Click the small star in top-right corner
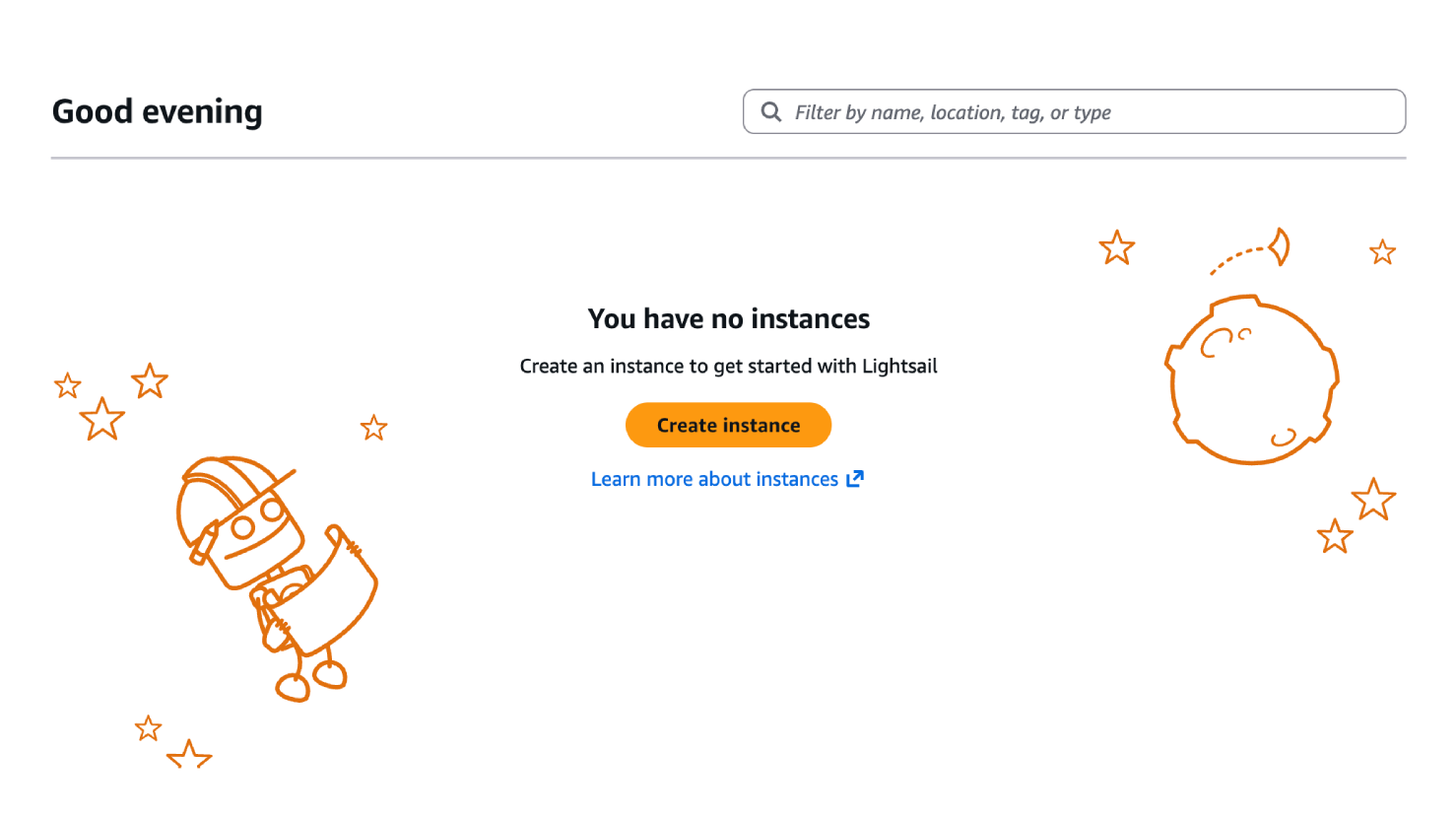1456x818 pixels. pos(1382,252)
